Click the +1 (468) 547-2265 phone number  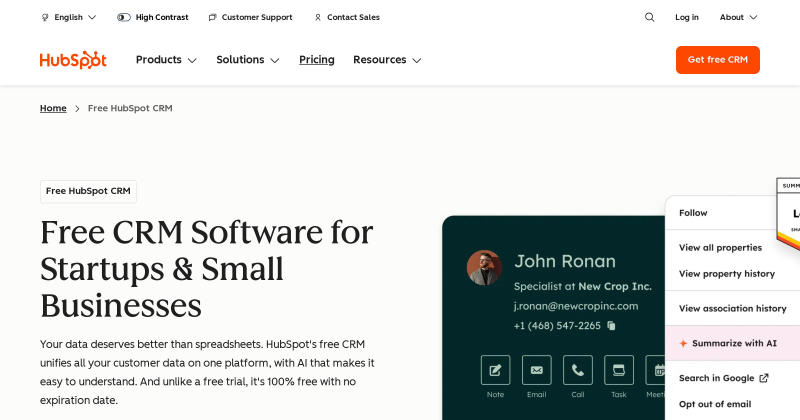[557, 326]
